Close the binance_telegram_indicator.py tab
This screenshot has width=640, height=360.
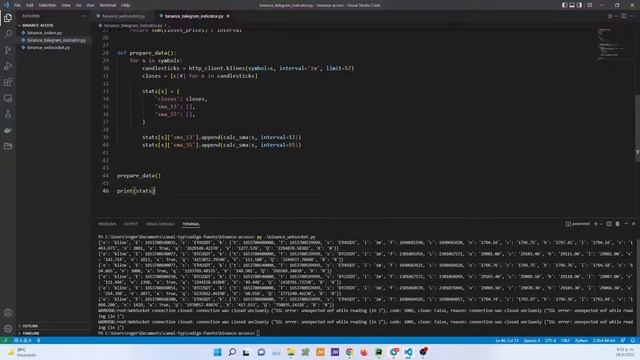228,16
